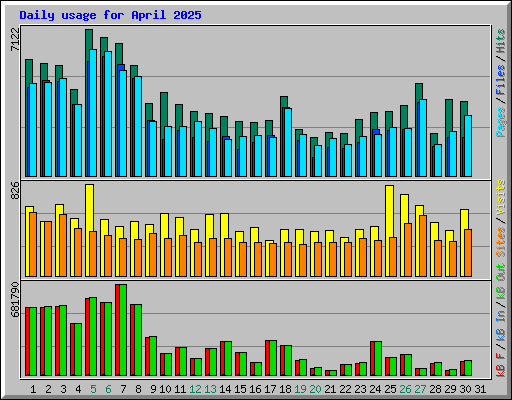Click the cyan pages bar for day 6
512x400 pixels.
point(108,114)
